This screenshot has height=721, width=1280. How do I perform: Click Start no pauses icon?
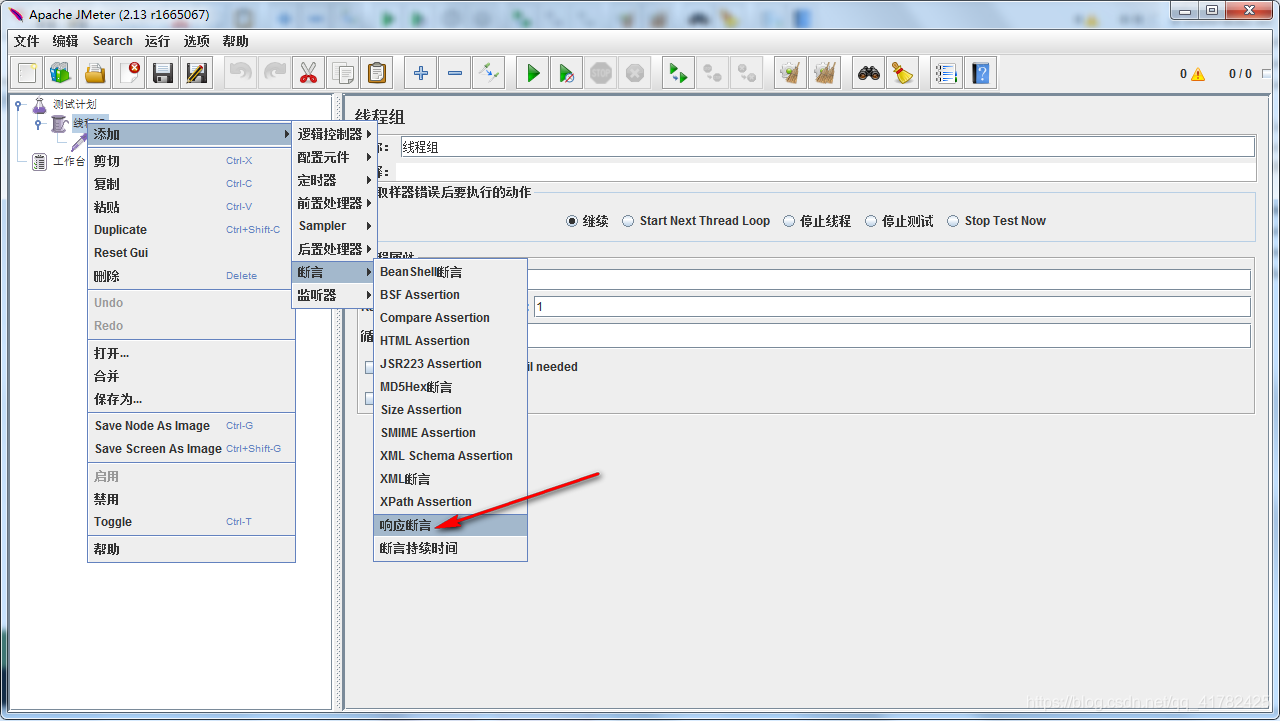tap(567, 73)
